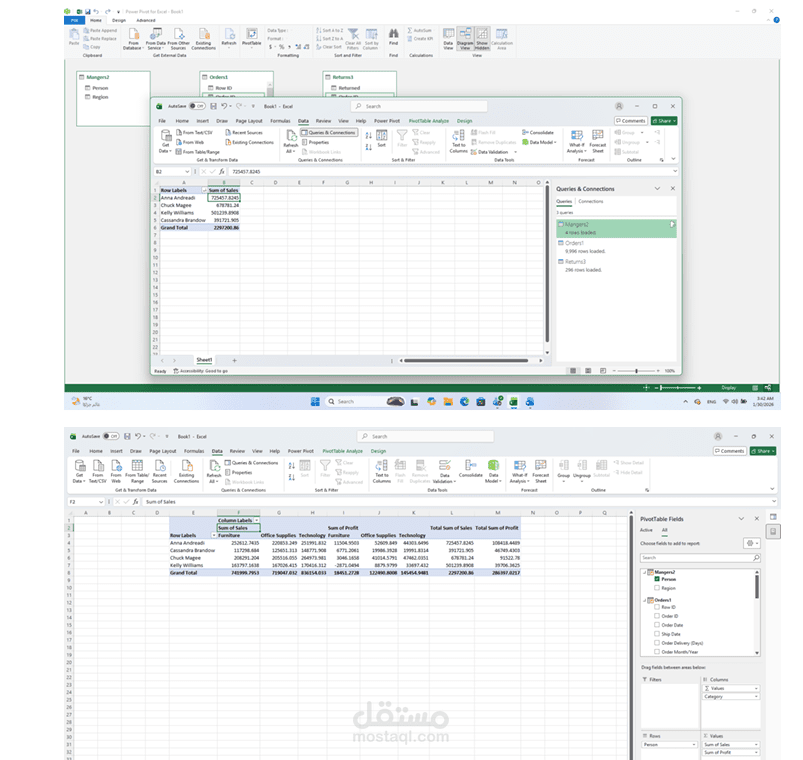
Task: Open Sum of Profit dropdown in Values area
Action: pyautogui.click(x=756, y=752)
